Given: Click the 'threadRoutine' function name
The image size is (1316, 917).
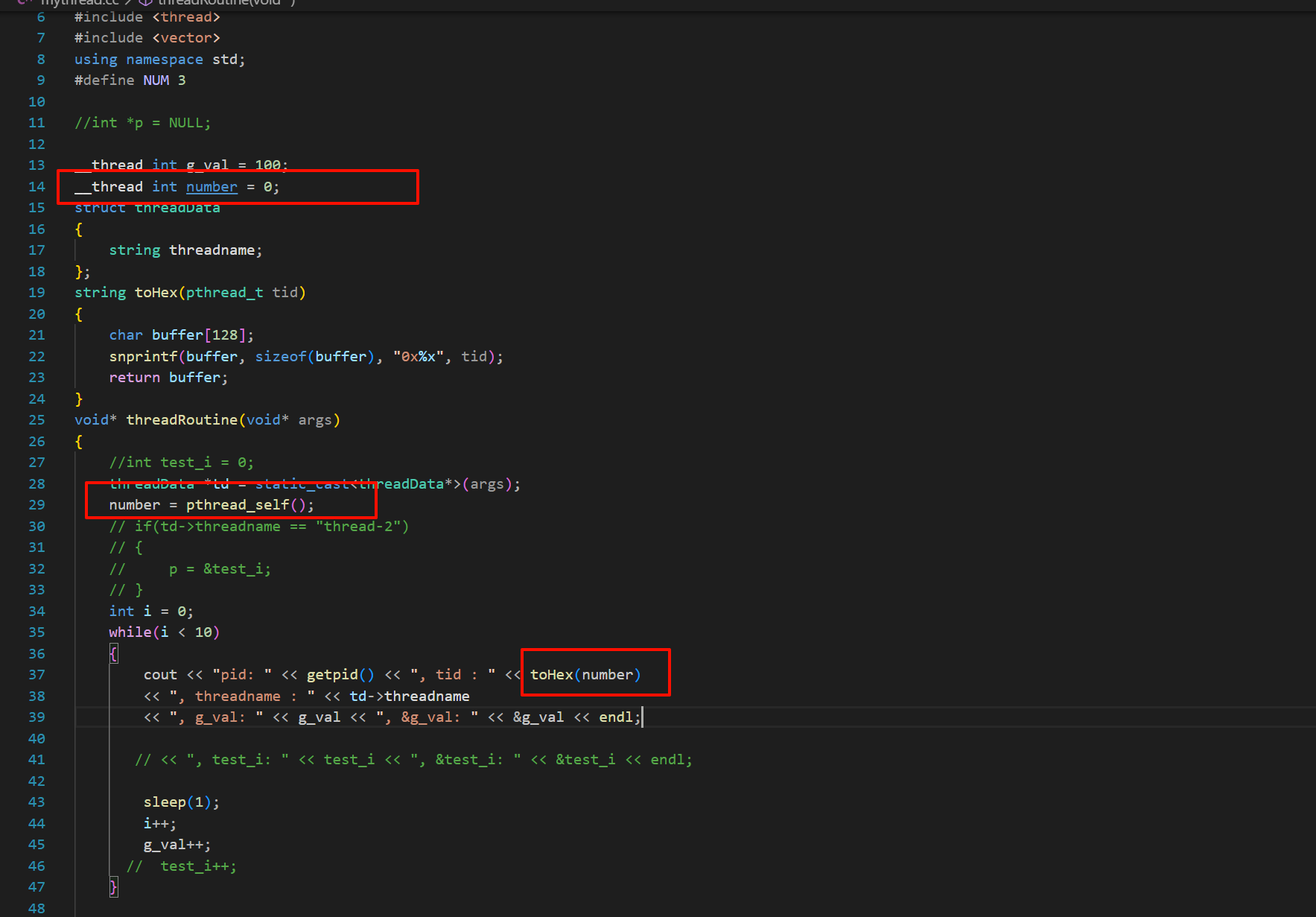Looking at the screenshot, I should 182,420.
